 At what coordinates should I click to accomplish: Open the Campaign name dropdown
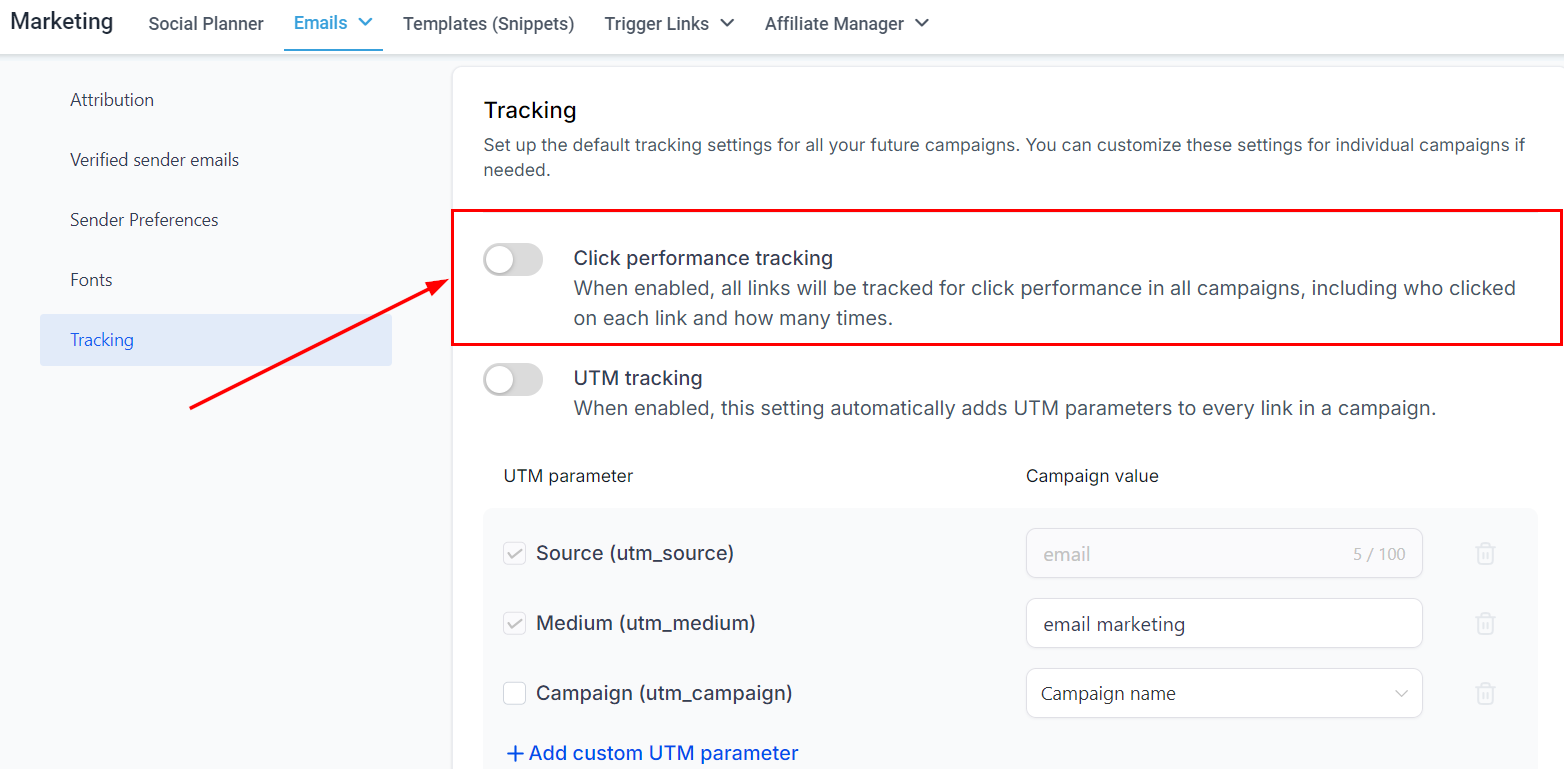(x=1223, y=694)
